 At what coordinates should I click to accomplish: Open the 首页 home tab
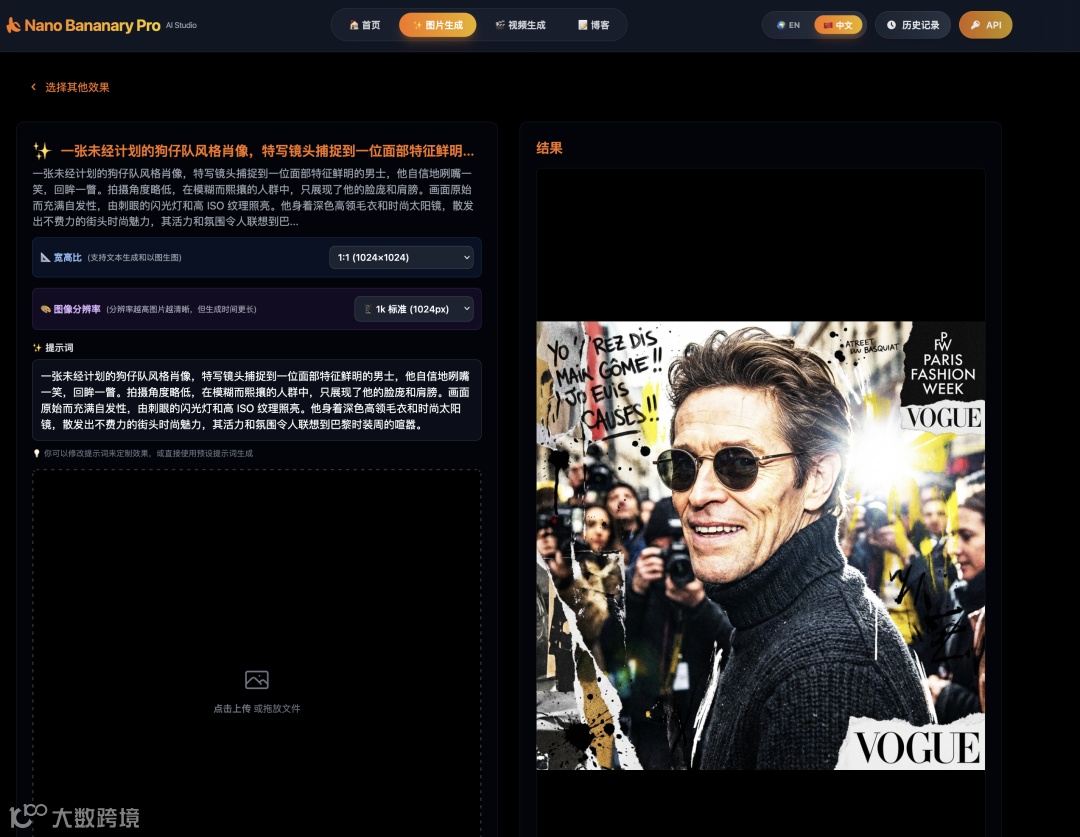pos(365,25)
